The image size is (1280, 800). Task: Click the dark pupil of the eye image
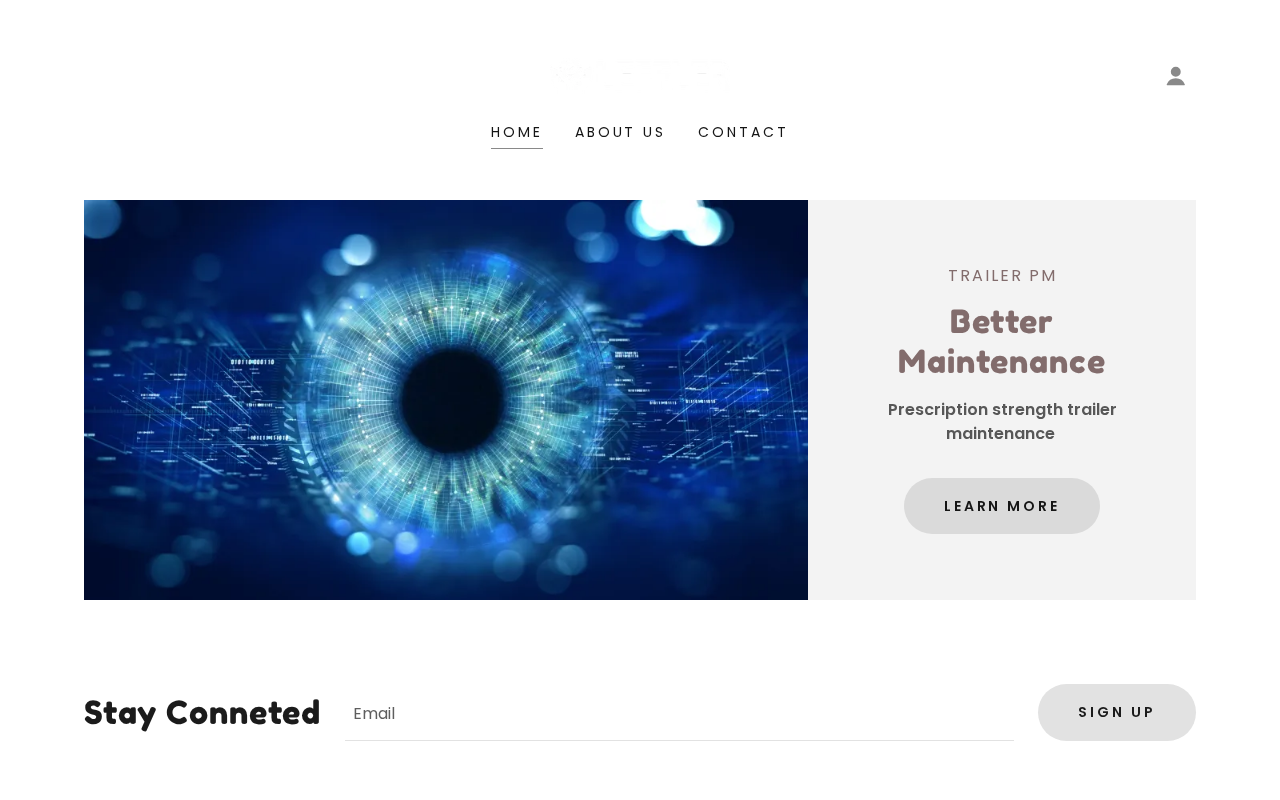click(x=453, y=400)
